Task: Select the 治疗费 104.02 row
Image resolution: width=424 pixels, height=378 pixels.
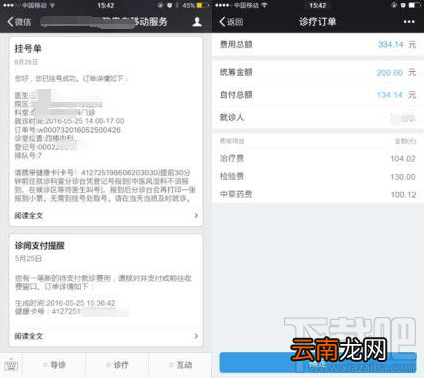Action: [318, 158]
